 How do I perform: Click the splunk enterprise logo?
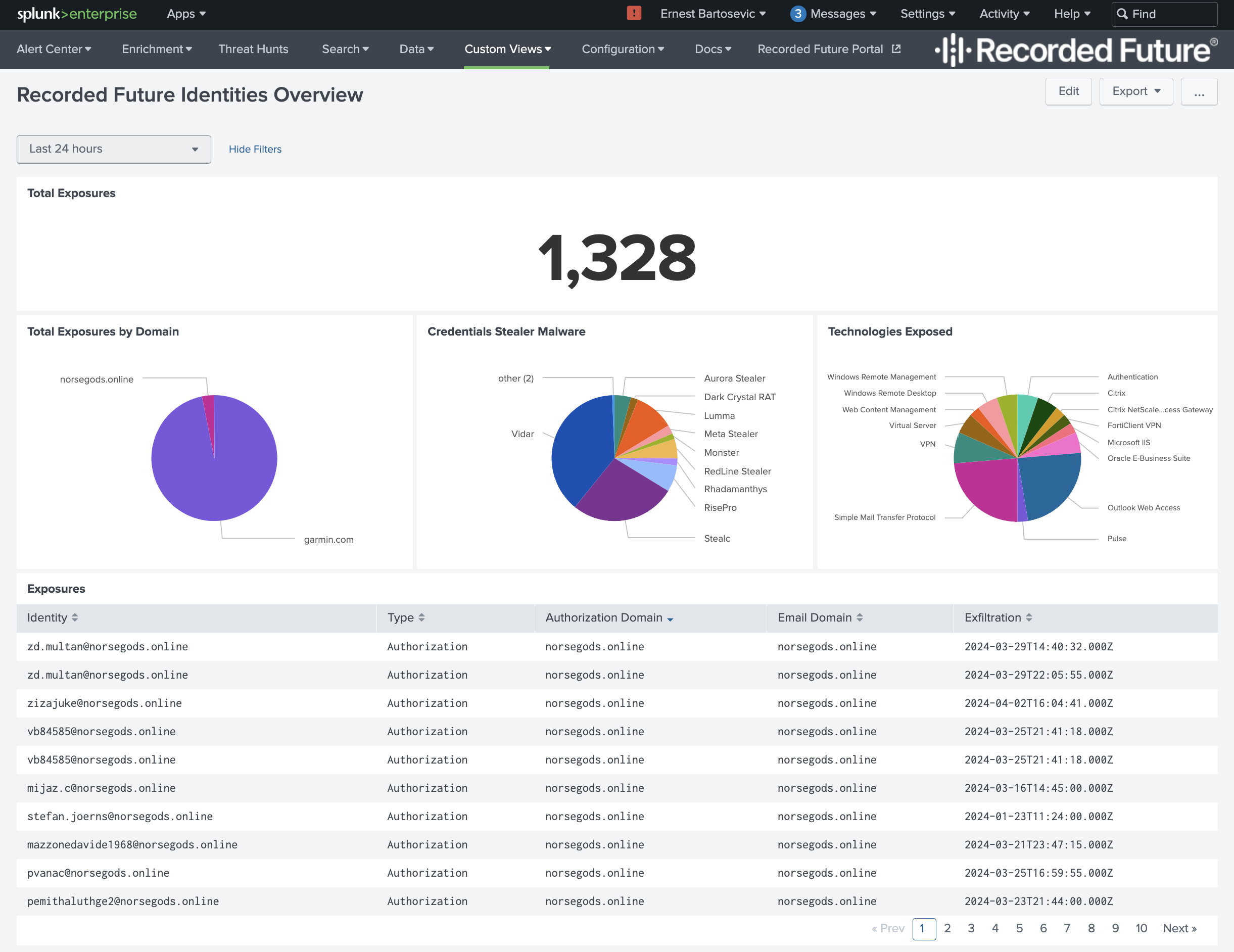(77, 14)
